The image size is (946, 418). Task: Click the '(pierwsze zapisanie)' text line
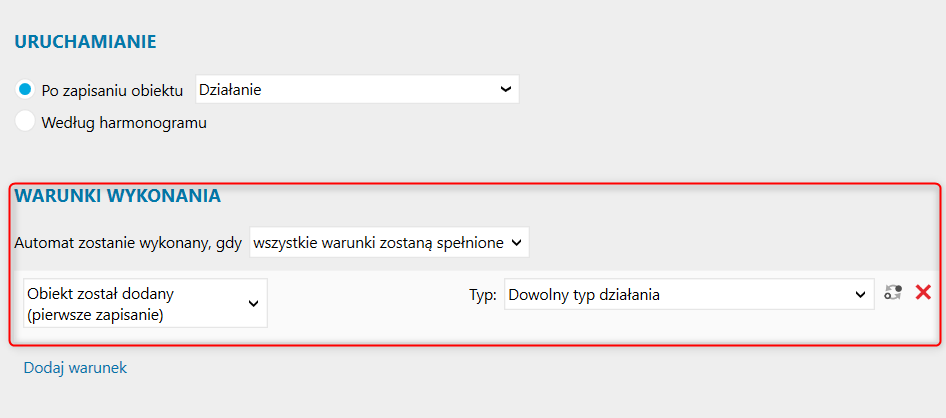point(95,315)
